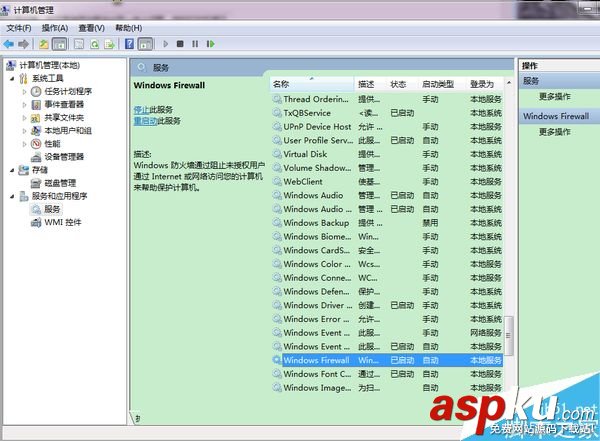Viewport: 600px width, 441px height.
Task: Collapse the 系统工具 tree node
Action: point(12,78)
